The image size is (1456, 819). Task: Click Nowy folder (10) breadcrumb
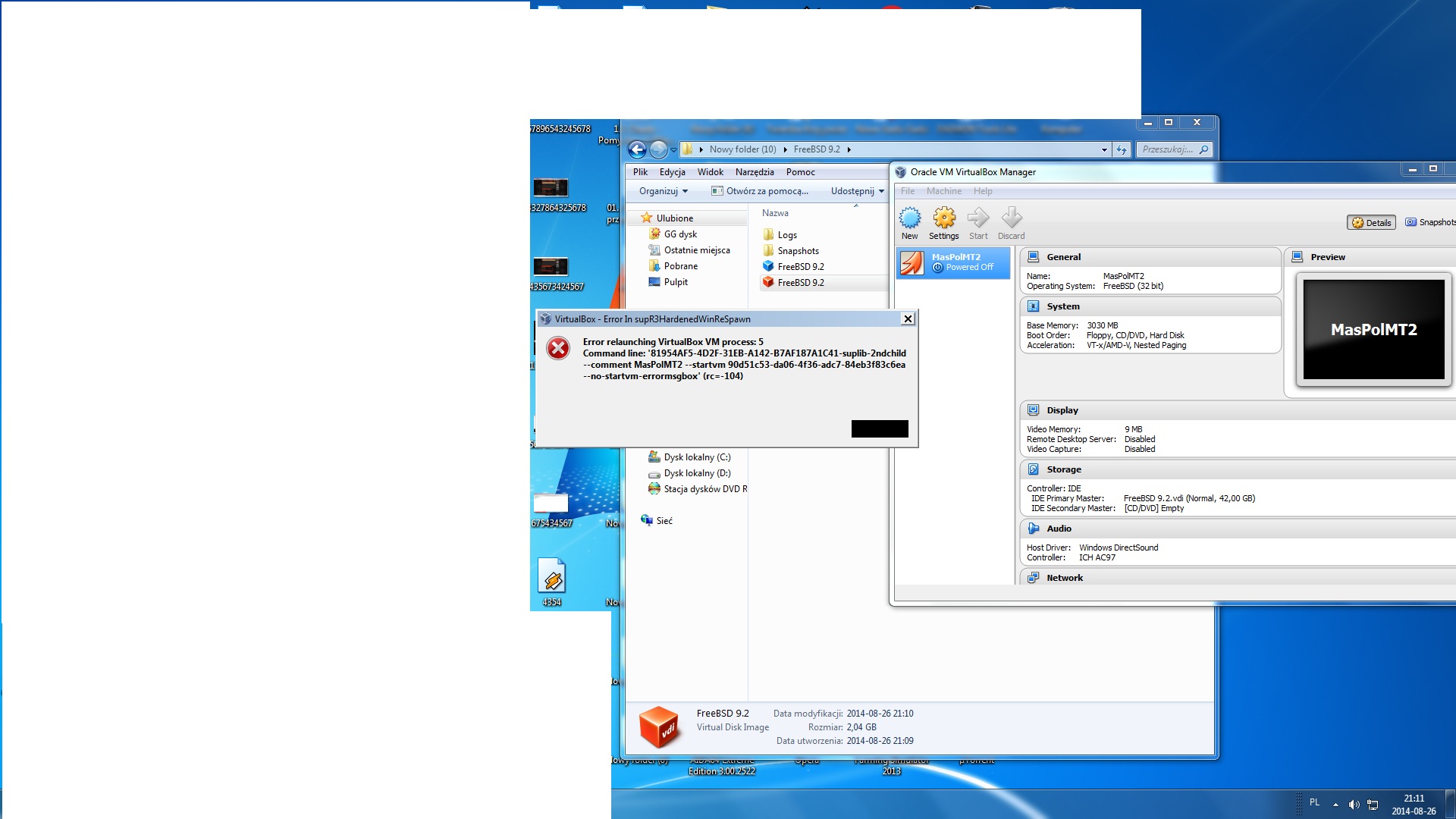tap(743, 150)
